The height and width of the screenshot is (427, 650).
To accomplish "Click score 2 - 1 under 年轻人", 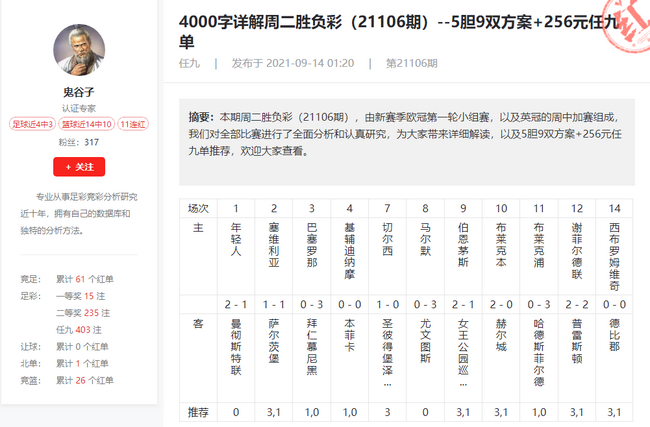I will coord(236,305).
